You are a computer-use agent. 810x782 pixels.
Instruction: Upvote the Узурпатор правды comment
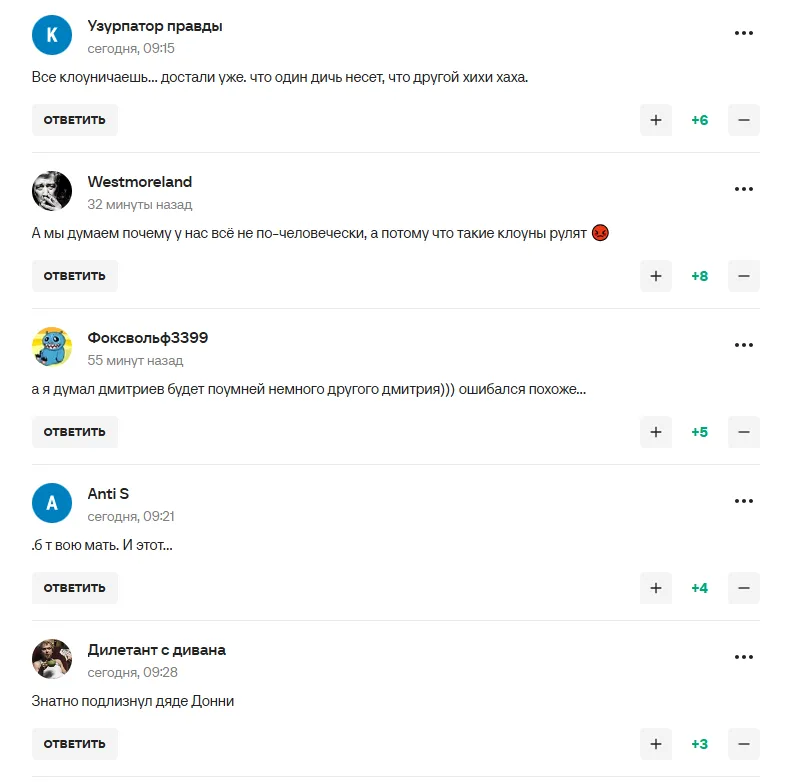pos(656,120)
